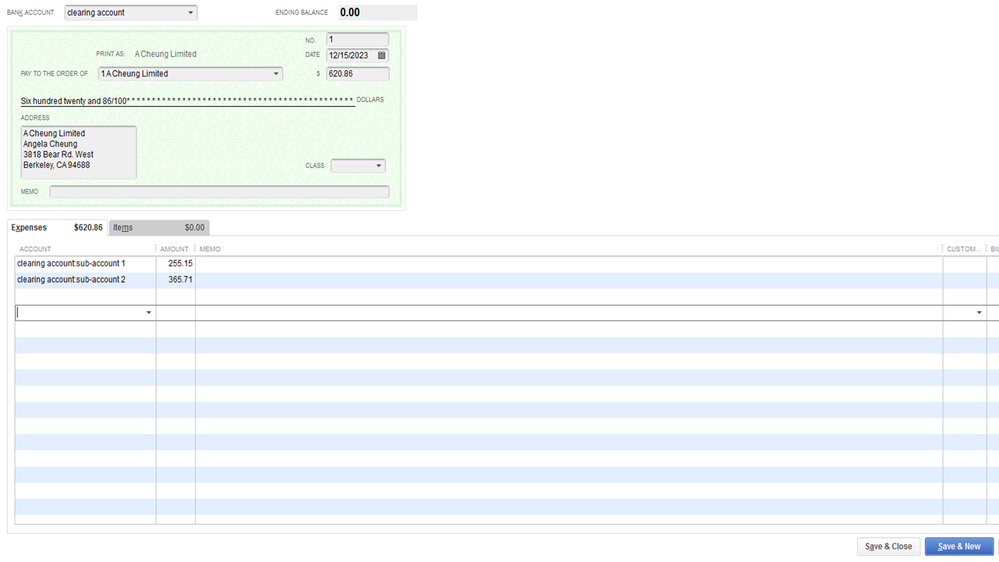Open the calendar icon beside the date field
999x562 pixels.
pyautogui.click(x=382, y=55)
